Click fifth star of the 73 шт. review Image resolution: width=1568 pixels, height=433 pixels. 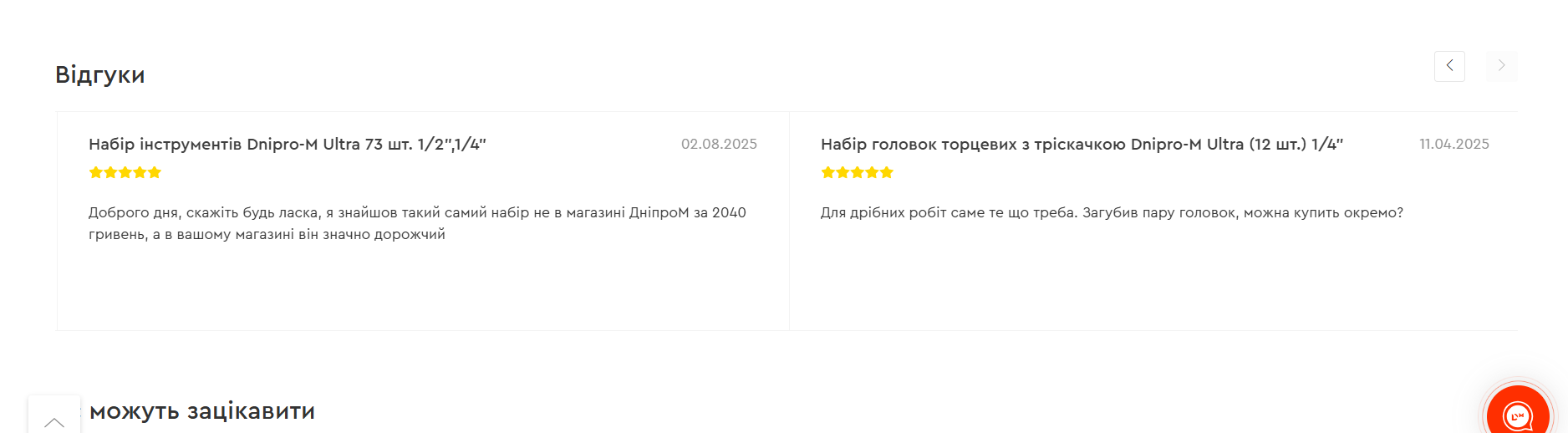(x=155, y=173)
